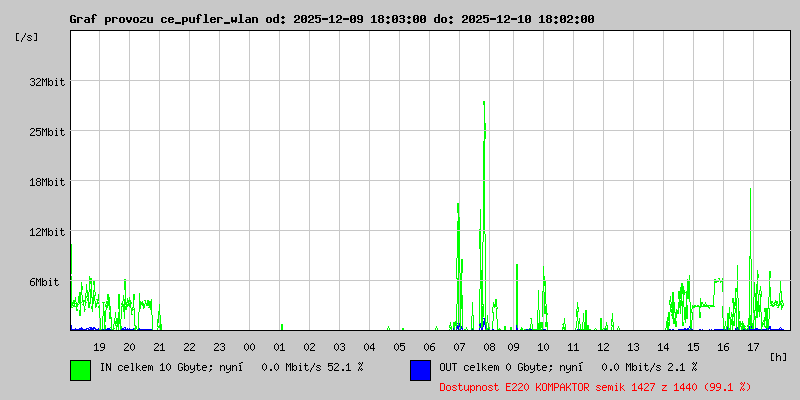Click the hour label '07' on time axis
The width and height of the screenshot is (800, 400).
[x=459, y=347]
